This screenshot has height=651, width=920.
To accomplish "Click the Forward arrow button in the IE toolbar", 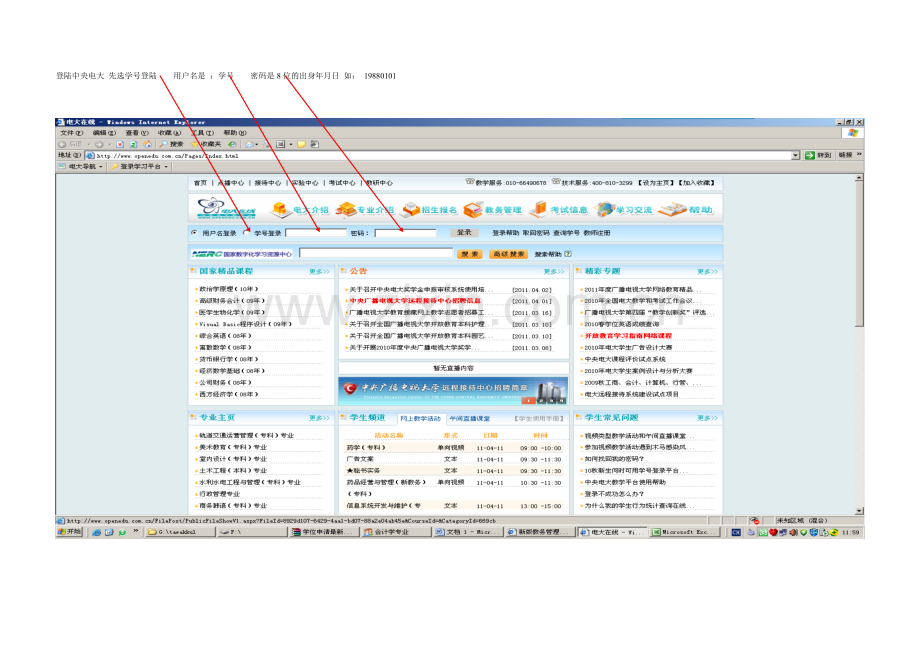I will click(99, 144).
